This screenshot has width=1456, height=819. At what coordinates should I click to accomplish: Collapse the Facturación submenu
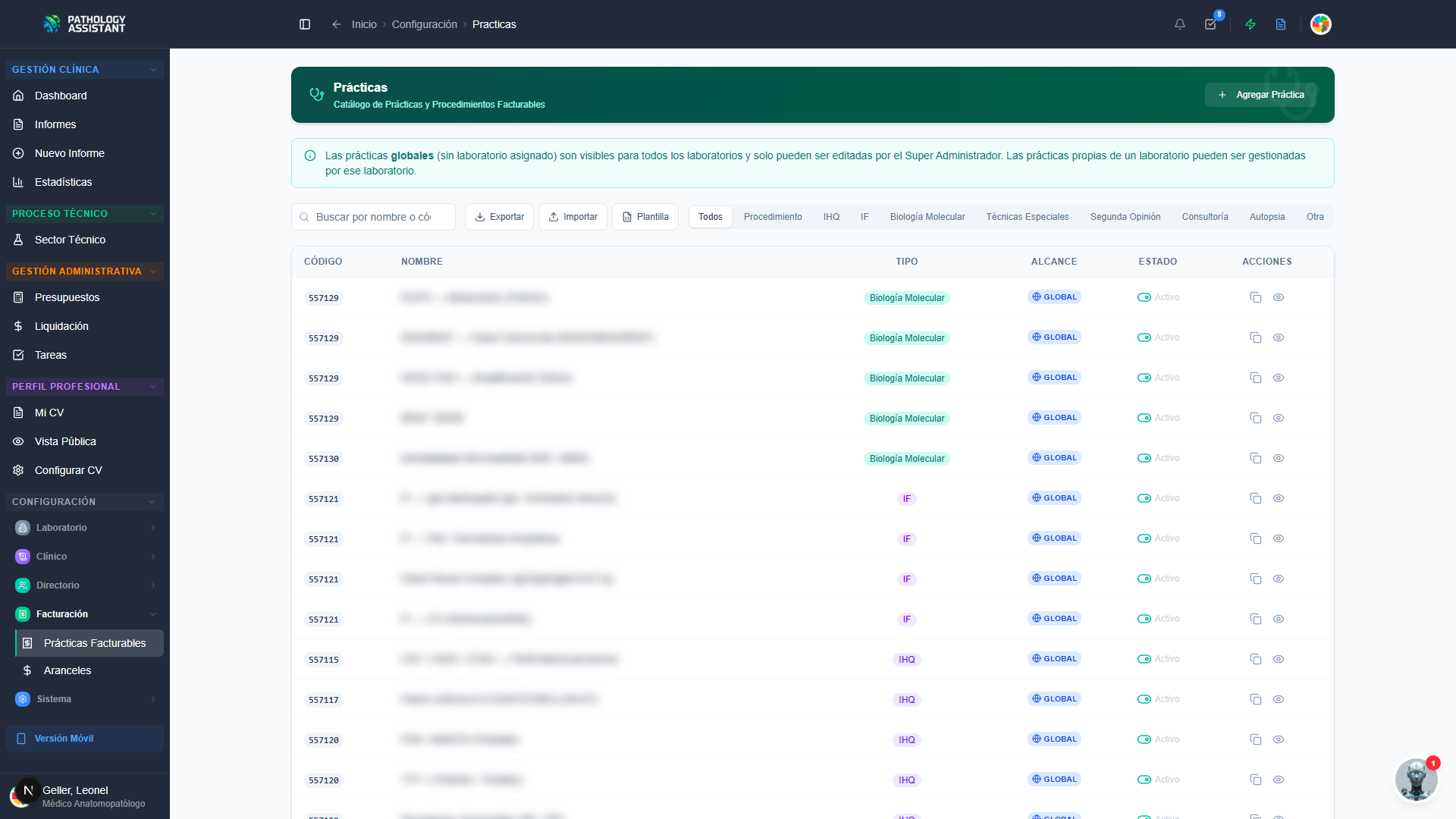pyautogui.click(x=85, y=614)
